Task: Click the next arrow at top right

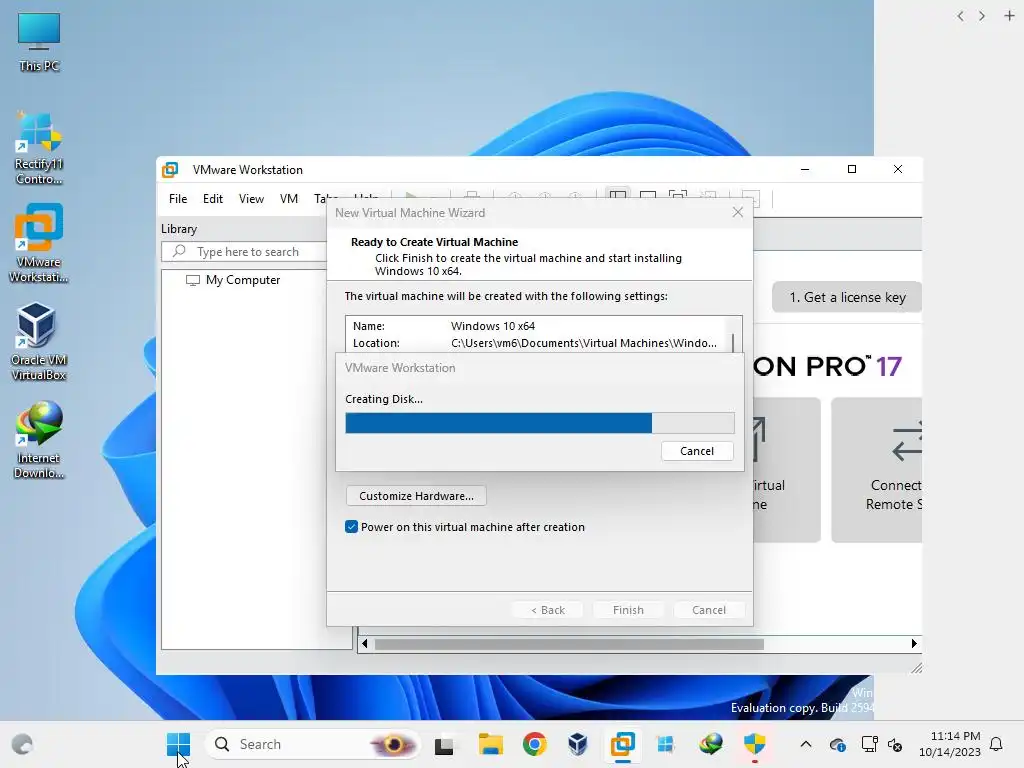Action: click(982, 16)
